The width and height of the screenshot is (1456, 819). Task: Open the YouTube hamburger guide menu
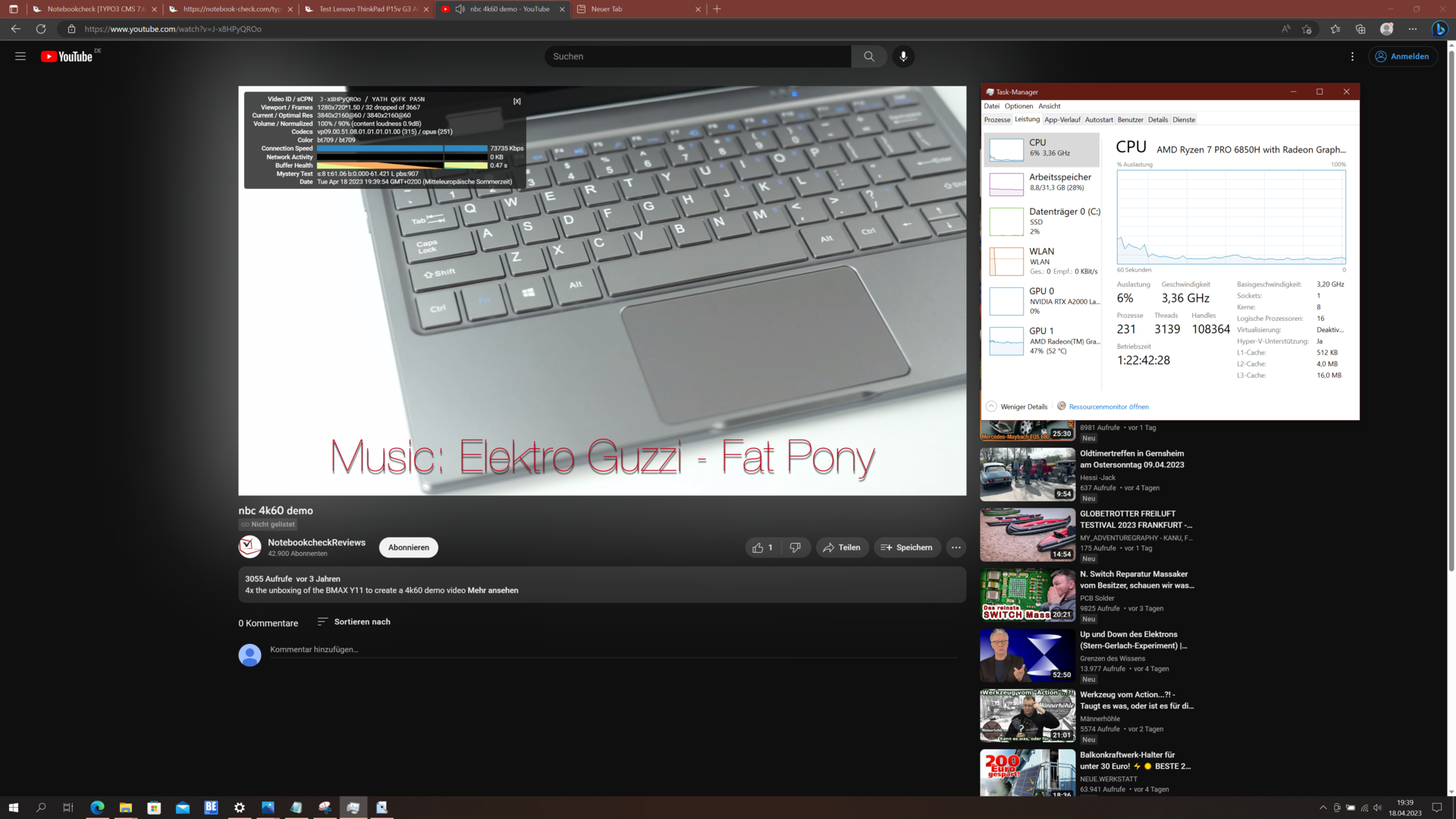[20, 56]
